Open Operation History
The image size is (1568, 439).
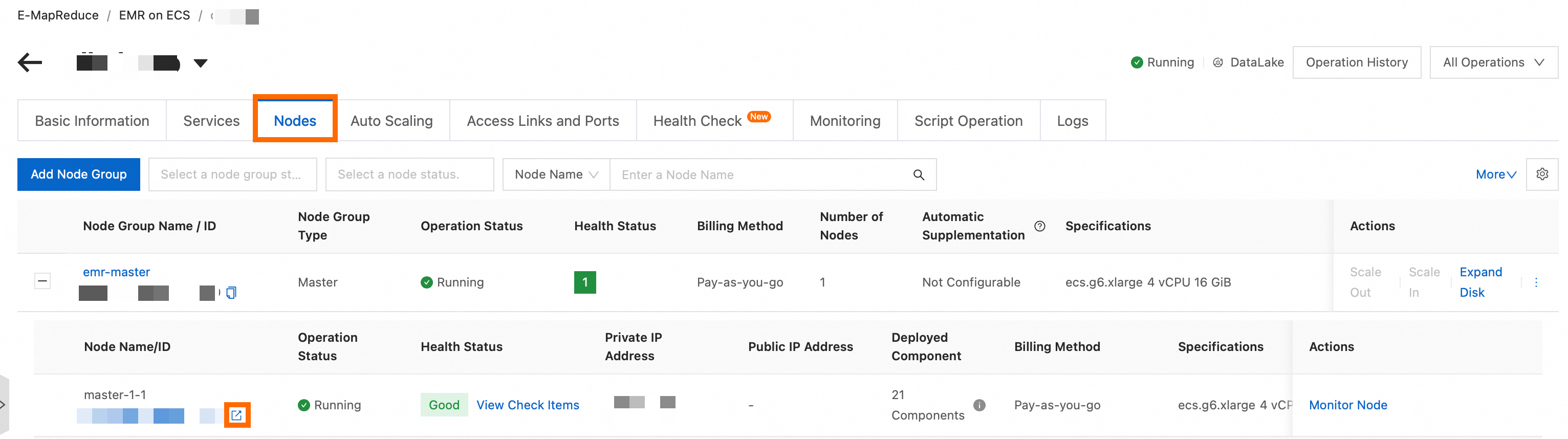click(x=1356, y=62)
